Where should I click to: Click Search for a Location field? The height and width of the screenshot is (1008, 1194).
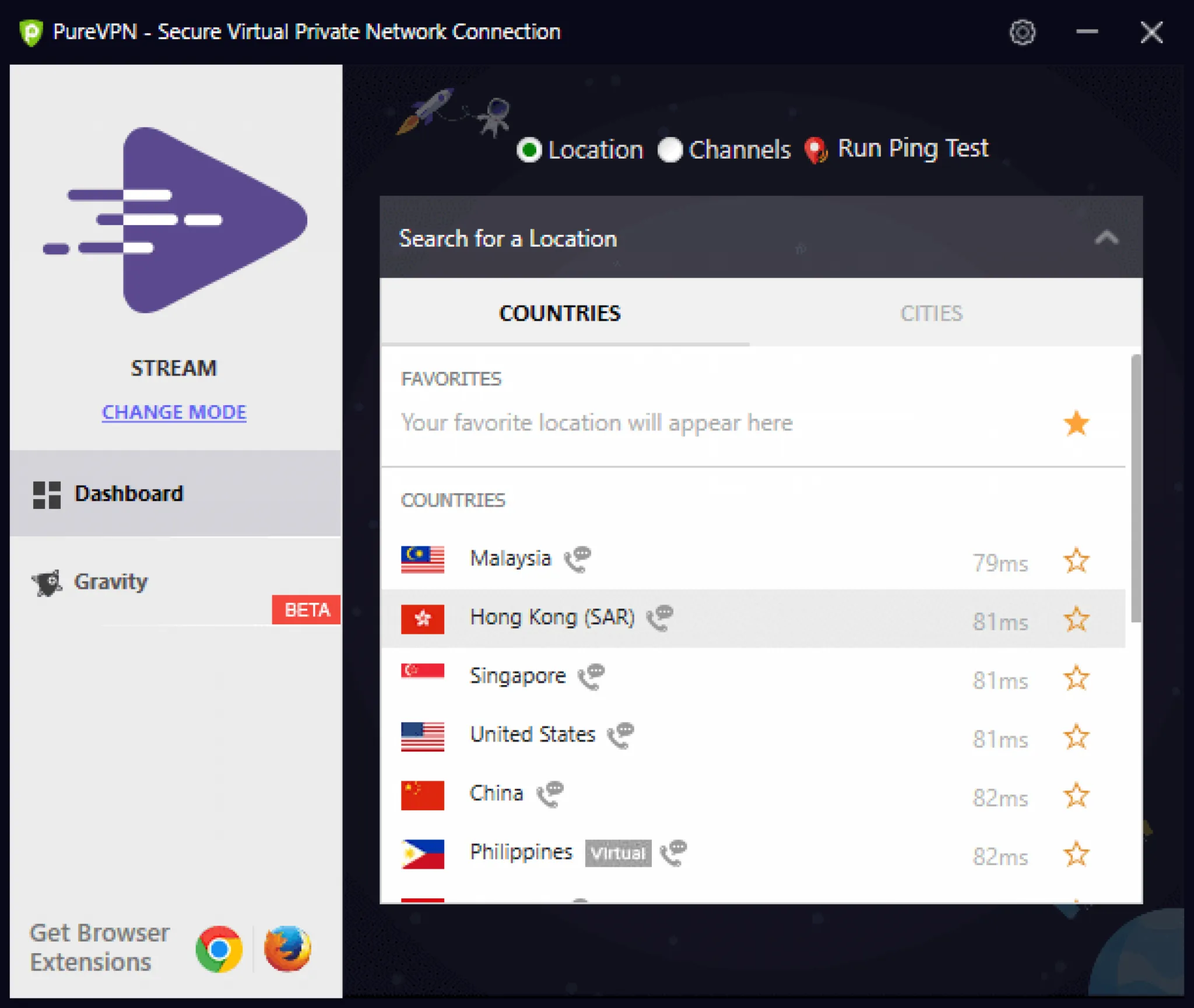(x=735, y=238)
